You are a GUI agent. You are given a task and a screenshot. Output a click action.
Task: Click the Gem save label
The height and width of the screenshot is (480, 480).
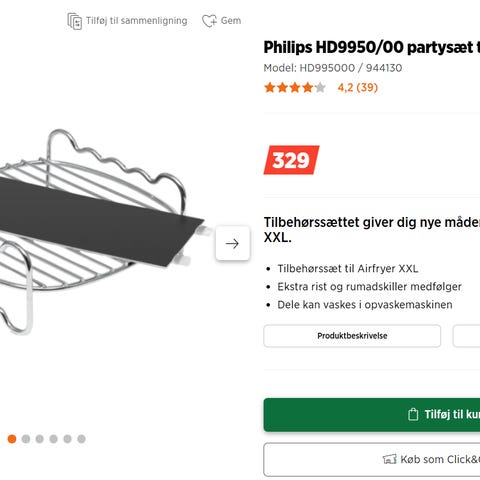tap(231, 21)
